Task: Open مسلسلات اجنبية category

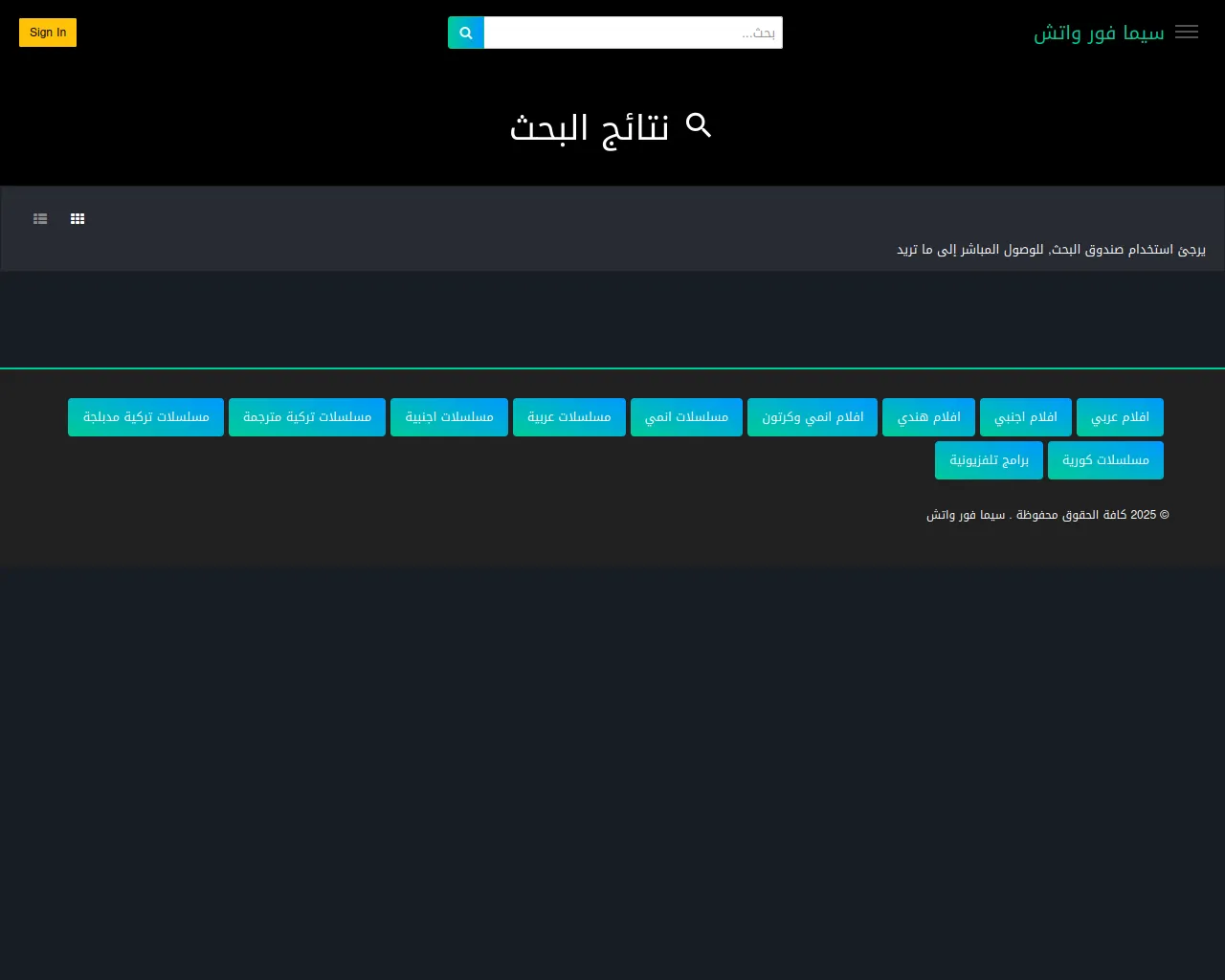Action: pos(449,417)
